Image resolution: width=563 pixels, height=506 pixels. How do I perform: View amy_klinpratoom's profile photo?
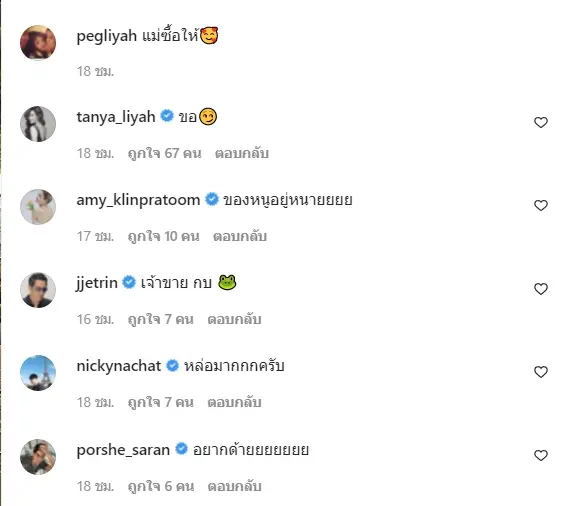tap(38, 207)
